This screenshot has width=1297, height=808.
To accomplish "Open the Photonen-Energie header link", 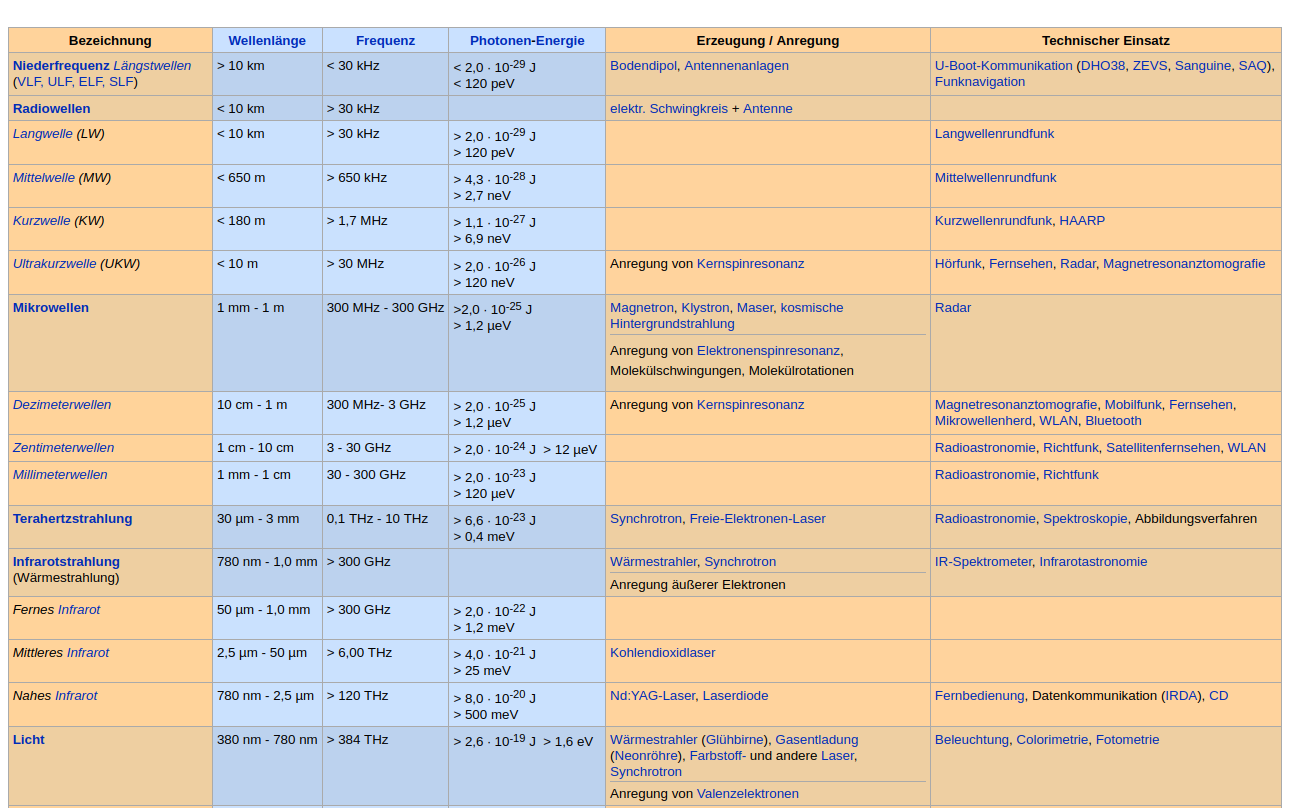I will coord(527,41).
